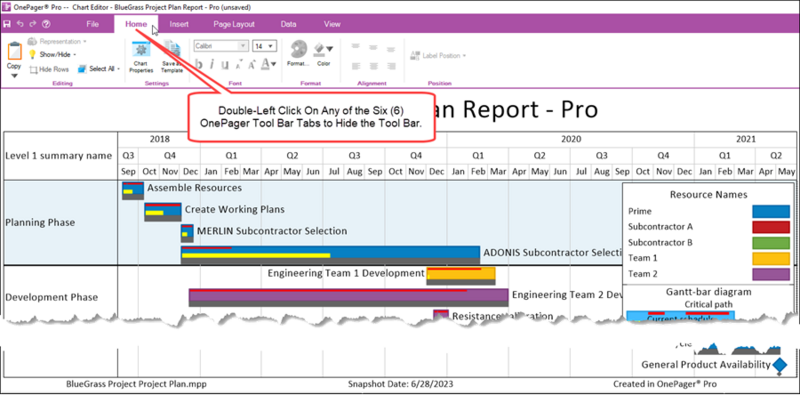This screenshot has height=395, width=800.
Task: Click the Gantt-bar diagram legend heading
Action: click(x=709, y=292)
